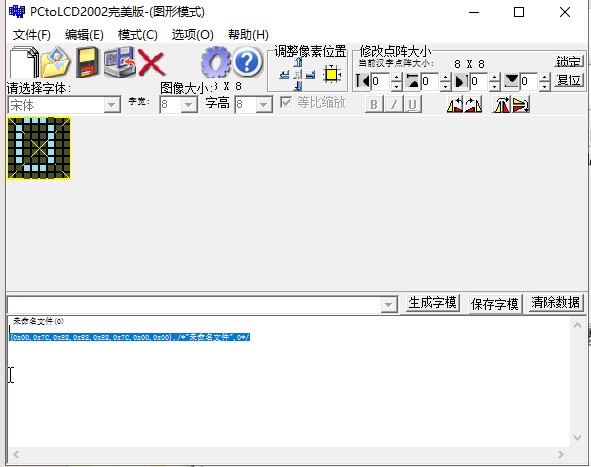Click the center icon between pixel arrows

pos(298,75)
